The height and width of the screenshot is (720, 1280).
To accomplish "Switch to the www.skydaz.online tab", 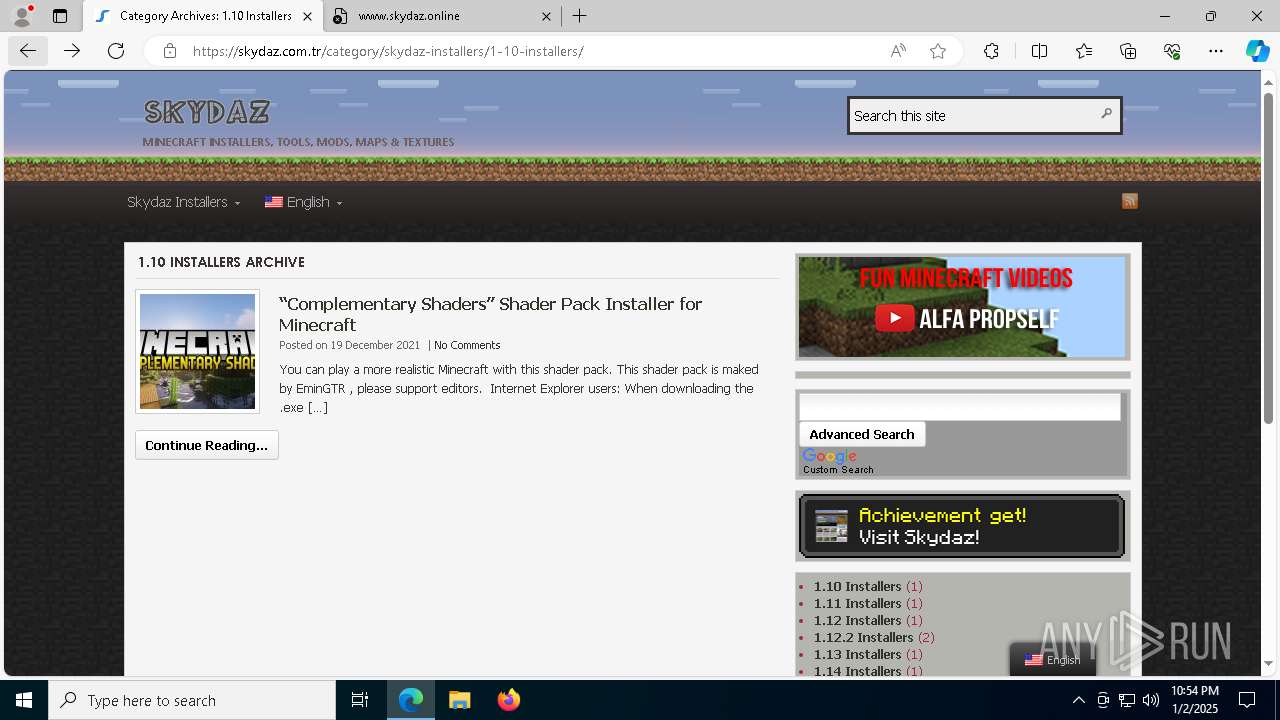I will click(443, 16).
